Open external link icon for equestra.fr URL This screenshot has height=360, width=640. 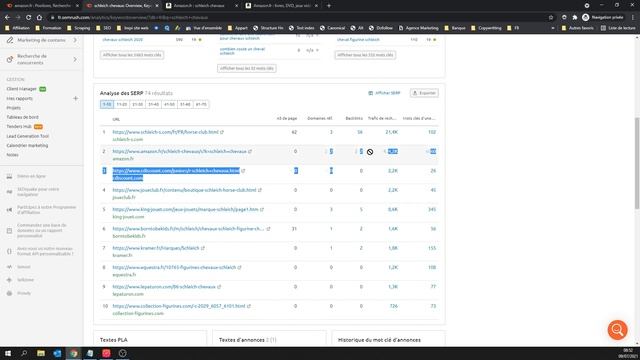240,267
